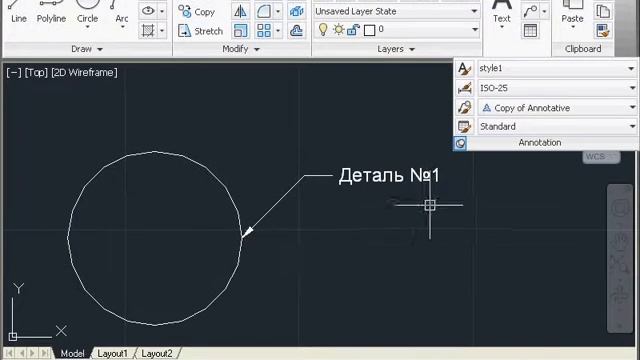Image resolution: width=640 pixels, height=360 pixels.
Task: Open the Dimension Style manager icon
Action: coord(464,88)
